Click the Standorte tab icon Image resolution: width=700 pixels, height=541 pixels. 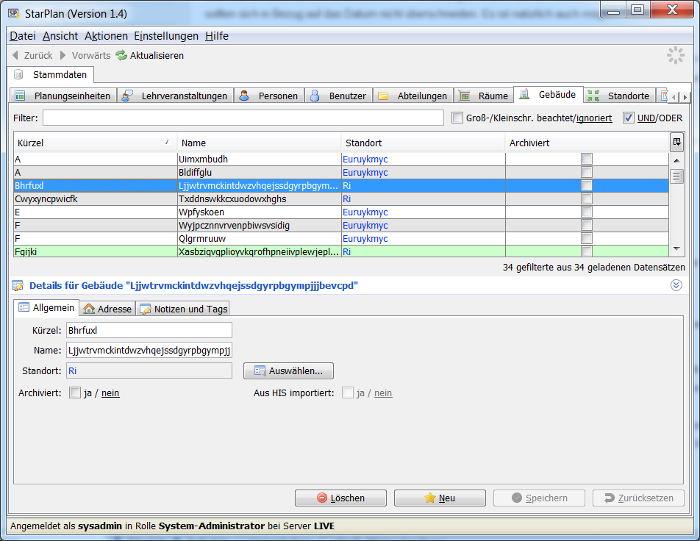tap(593, 96)
